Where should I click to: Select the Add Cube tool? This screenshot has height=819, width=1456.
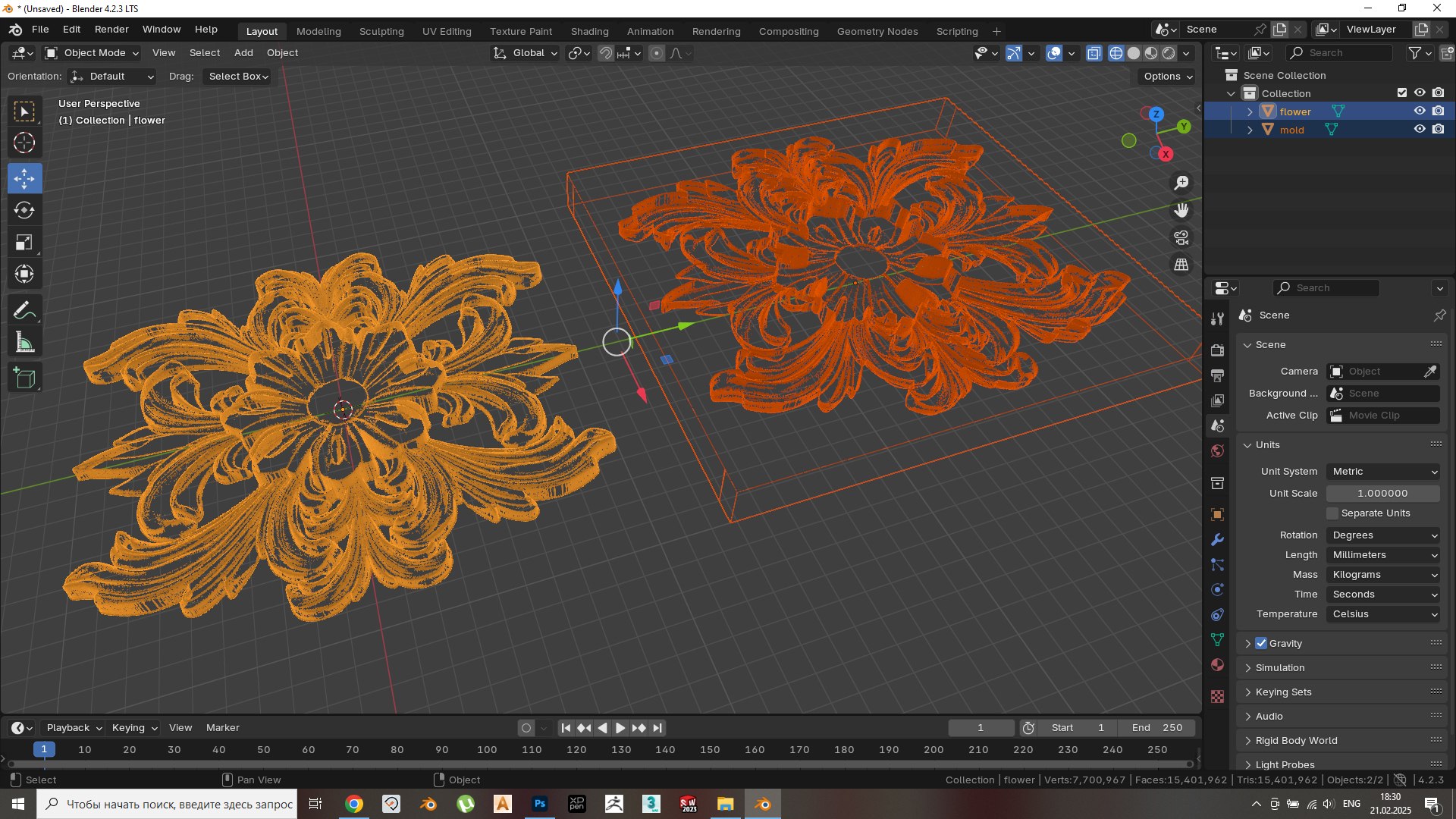point(24,378)
